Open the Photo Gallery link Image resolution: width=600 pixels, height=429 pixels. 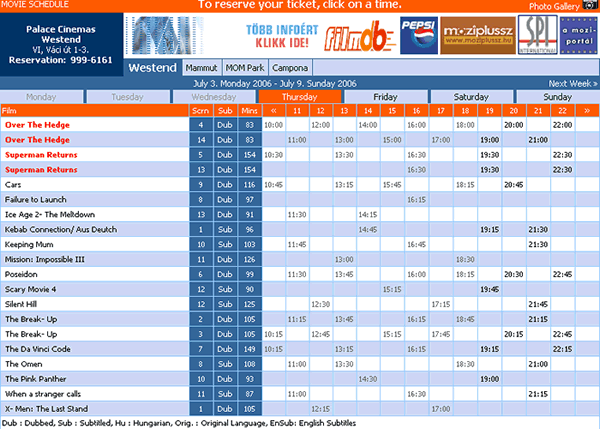pos(554,6)
